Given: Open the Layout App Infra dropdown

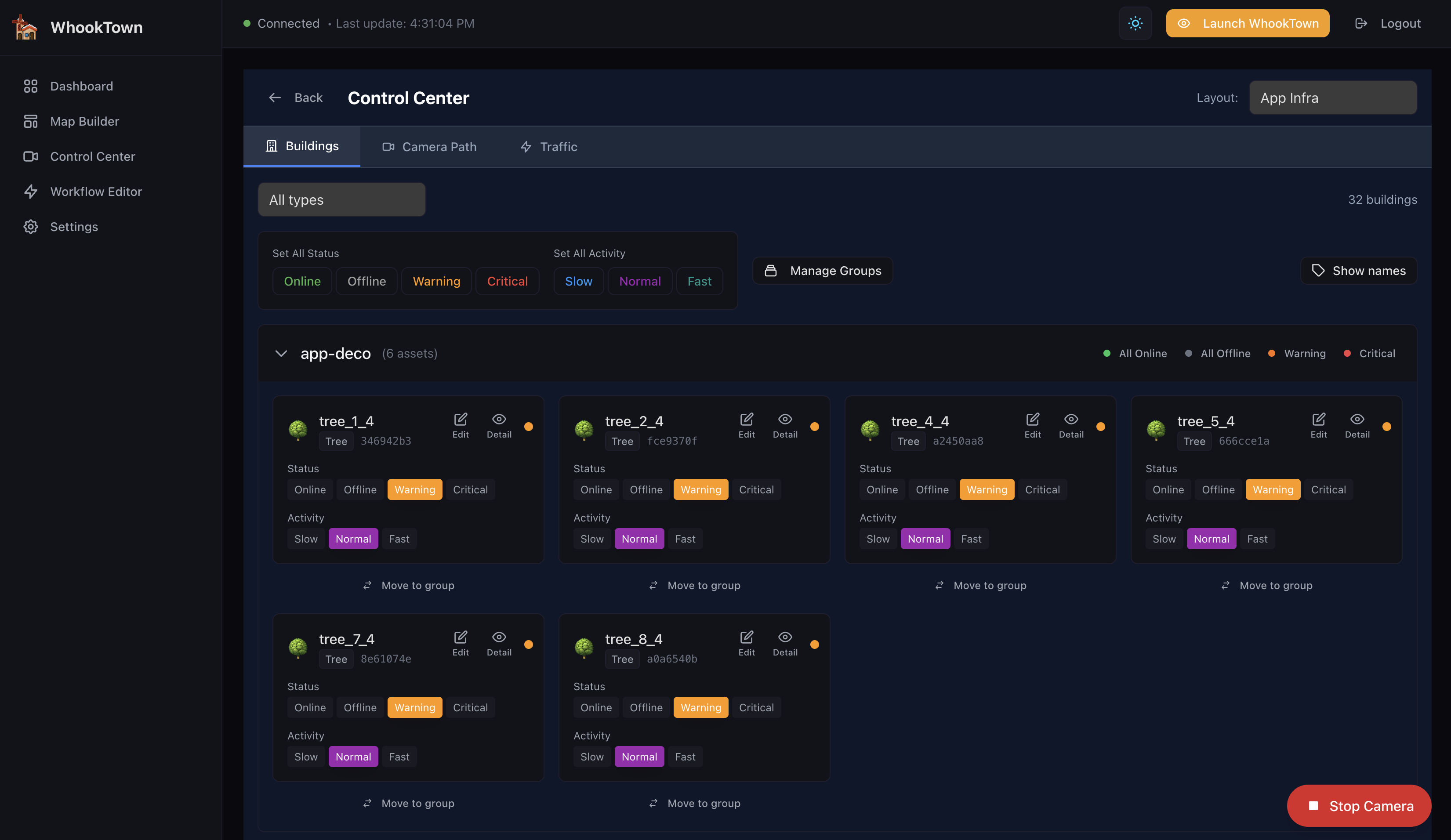Looking at the screenshot, I should (1332, 98).
